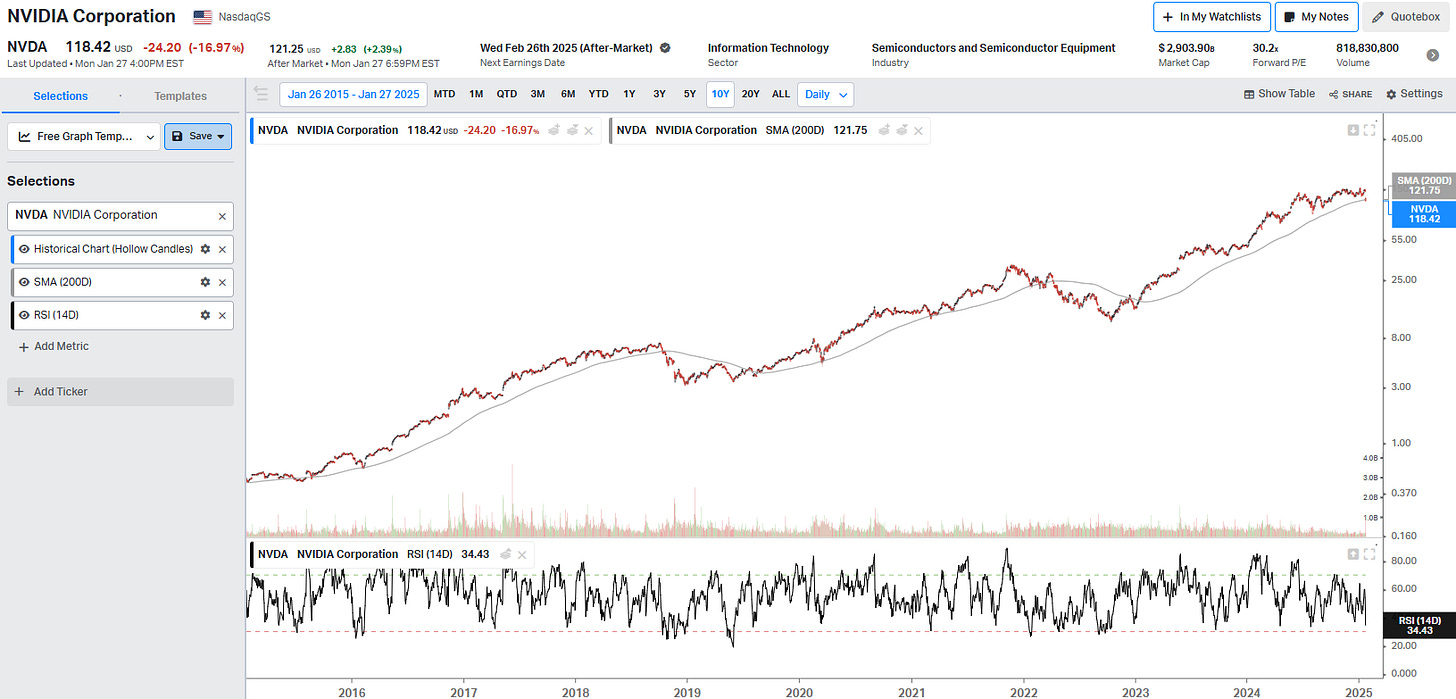Click Add Metric
The image size is (1456, 699).
point(54,346)
